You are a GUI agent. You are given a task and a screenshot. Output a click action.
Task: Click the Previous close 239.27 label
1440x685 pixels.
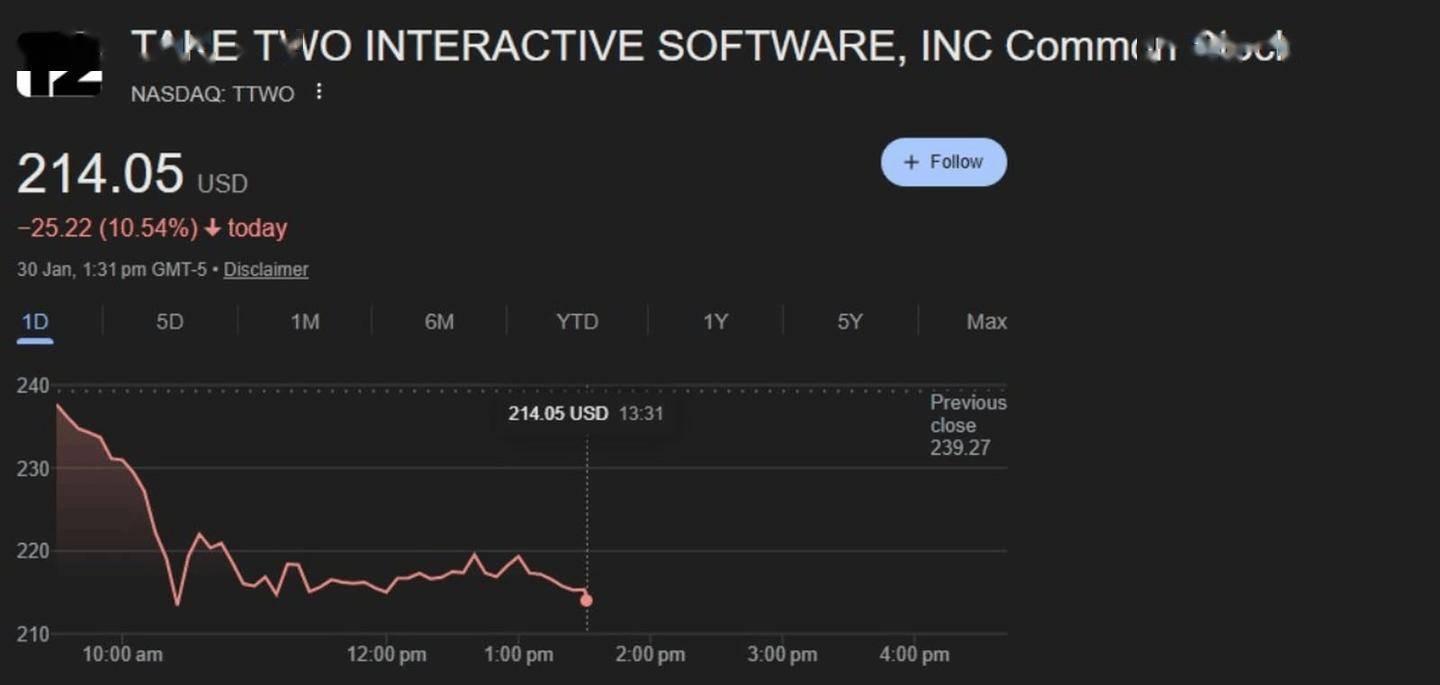pyautogui.click(x=967, y=425)
